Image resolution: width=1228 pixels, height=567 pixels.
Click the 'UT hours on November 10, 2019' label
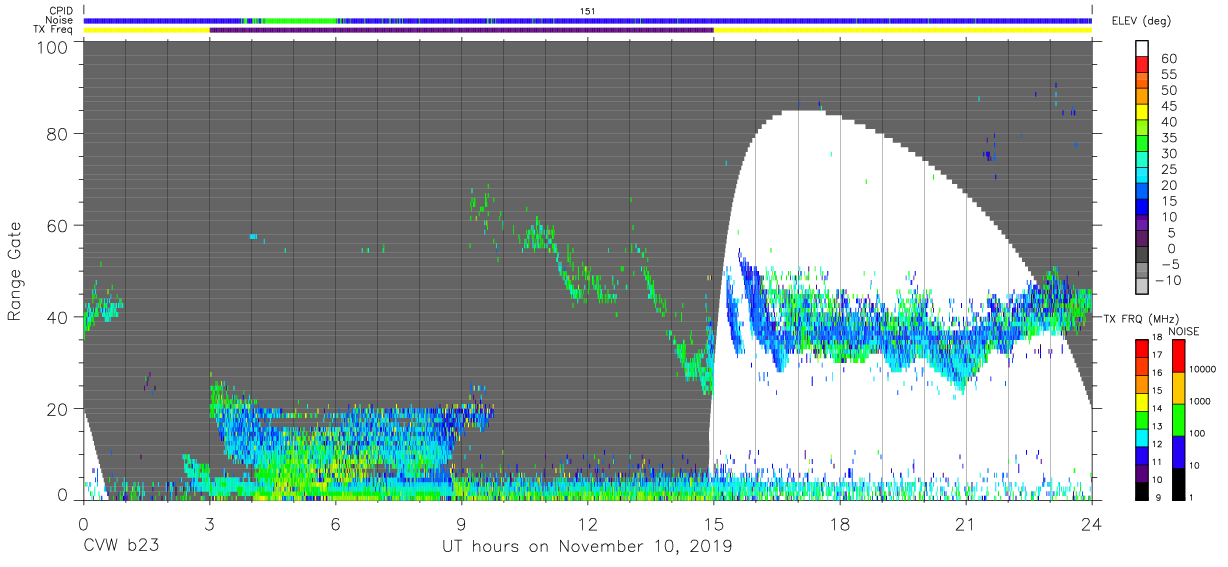[588, 547]
